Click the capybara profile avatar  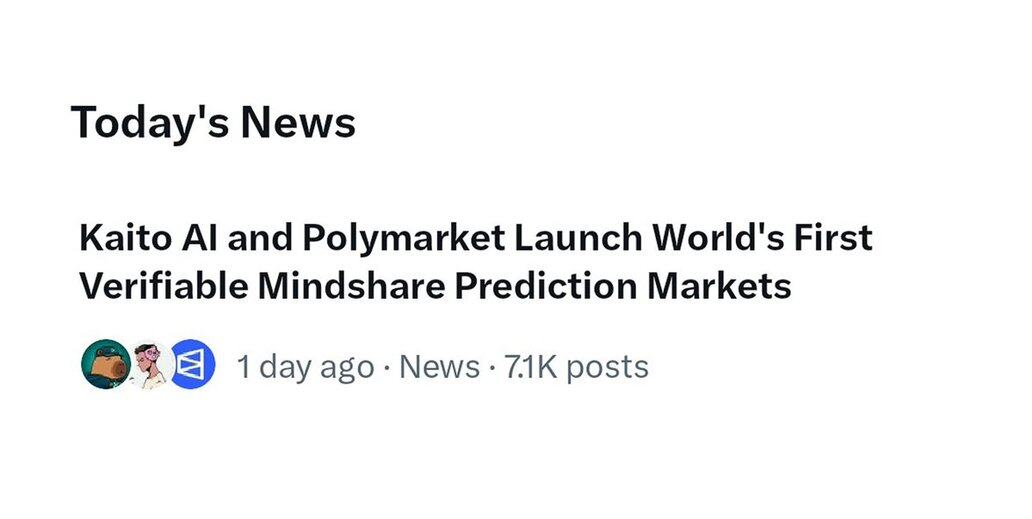[104, 365]
